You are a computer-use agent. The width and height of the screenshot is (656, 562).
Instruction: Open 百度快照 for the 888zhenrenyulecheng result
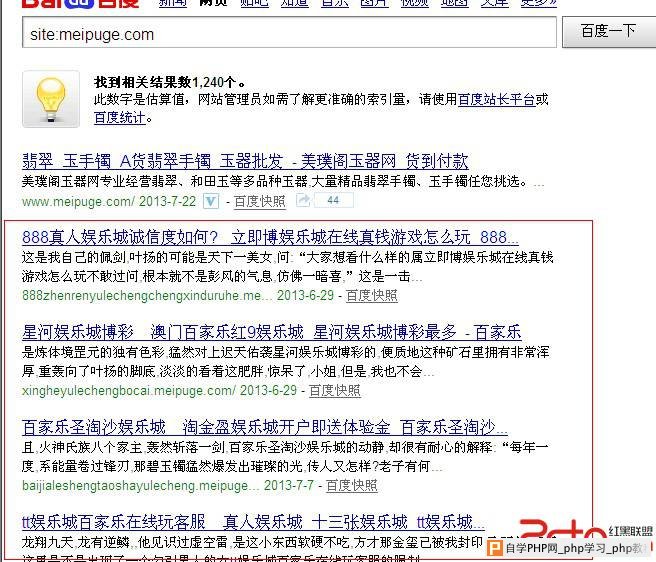click(372, 295)
